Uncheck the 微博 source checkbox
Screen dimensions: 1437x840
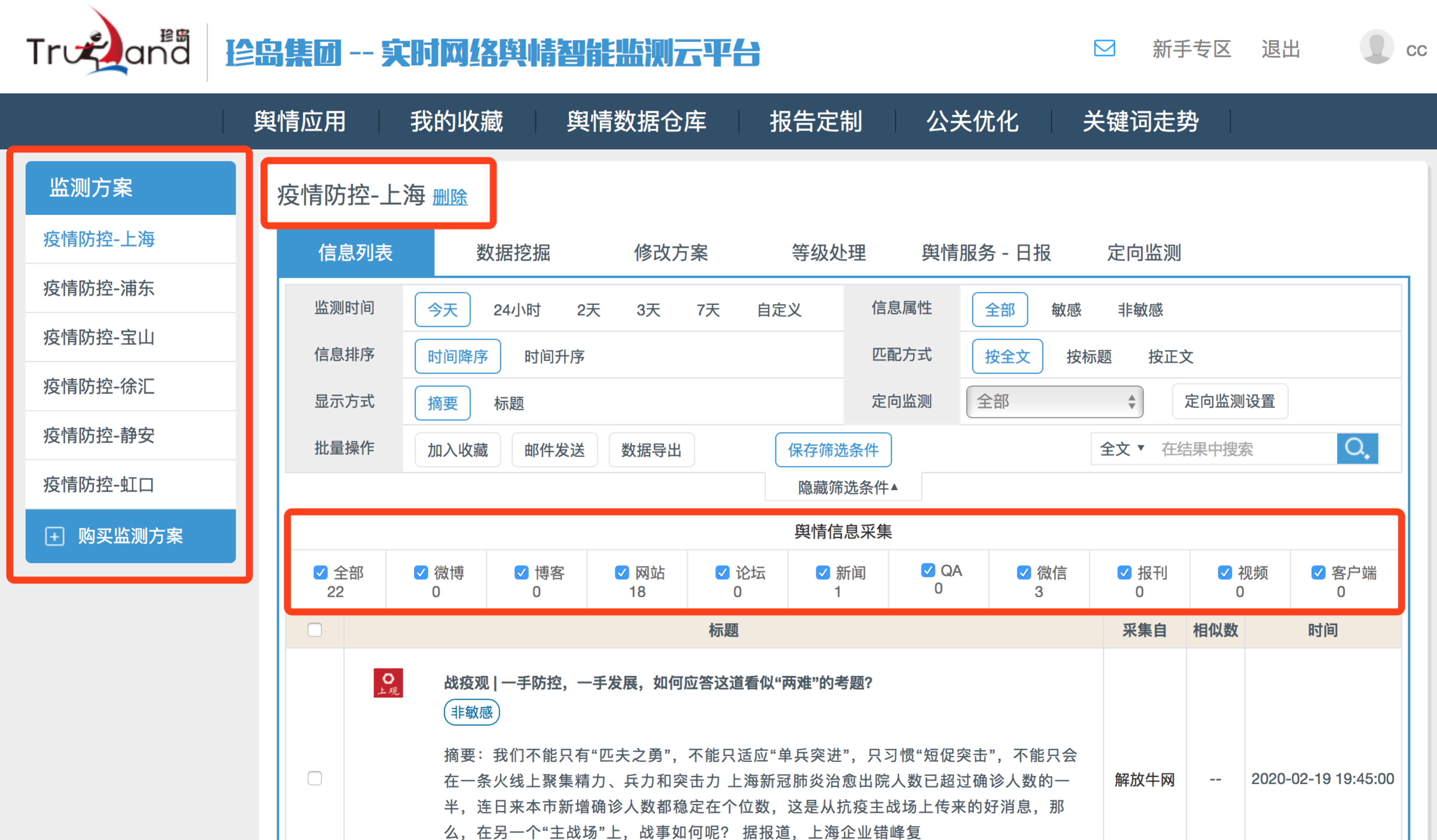point(421,572)
